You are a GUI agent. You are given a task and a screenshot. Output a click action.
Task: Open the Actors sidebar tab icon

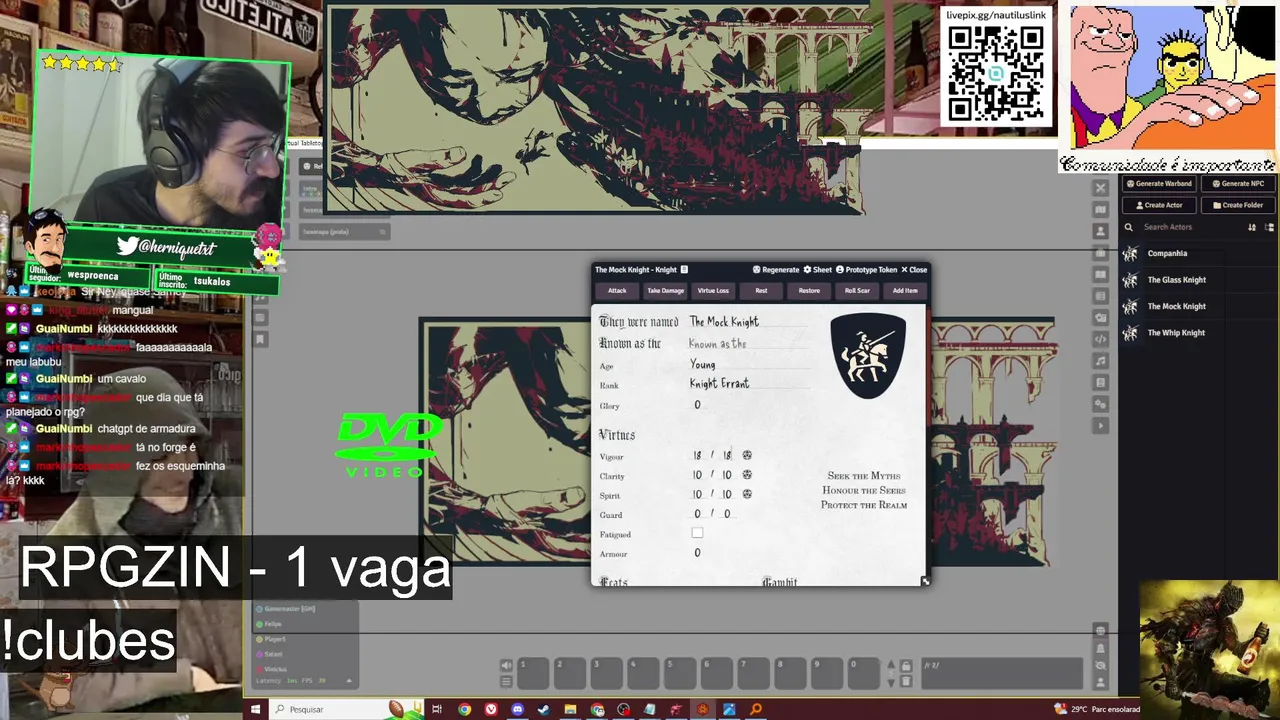pyautogui.click(x=1101, y=231)
